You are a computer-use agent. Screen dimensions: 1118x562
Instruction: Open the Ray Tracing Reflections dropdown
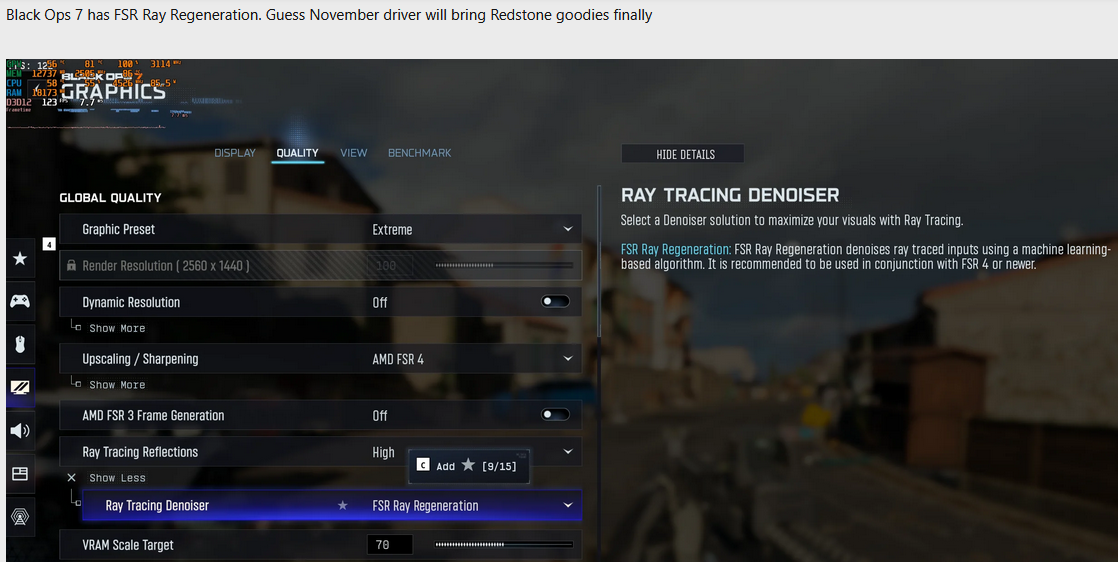pyautogui.click(x=320, y=452)
